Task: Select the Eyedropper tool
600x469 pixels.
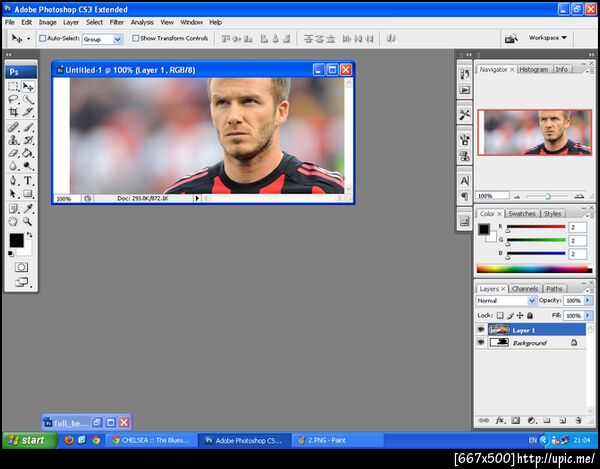Action: tap(28, 208)
